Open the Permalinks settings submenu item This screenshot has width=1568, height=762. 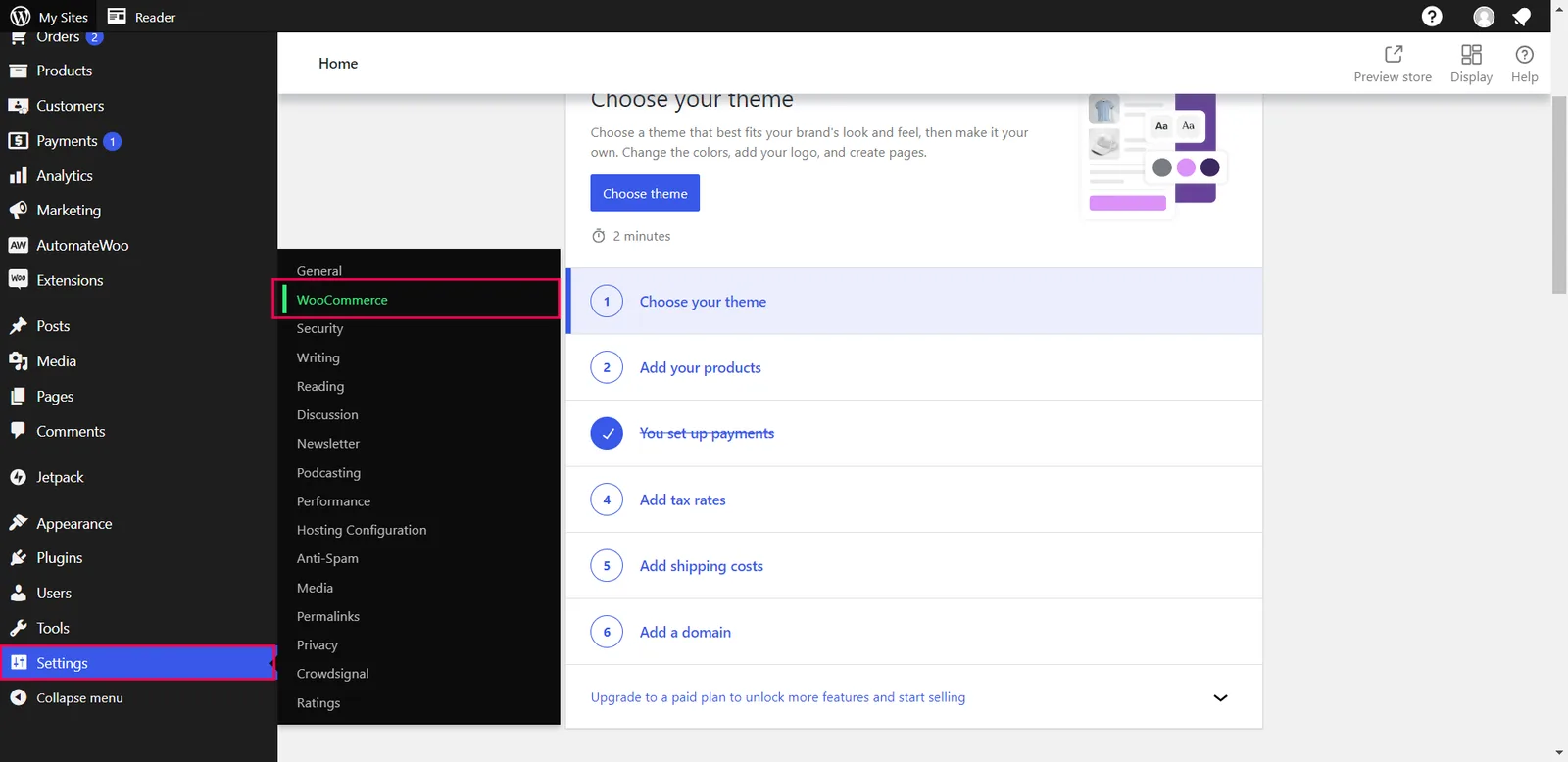[328, 616]
